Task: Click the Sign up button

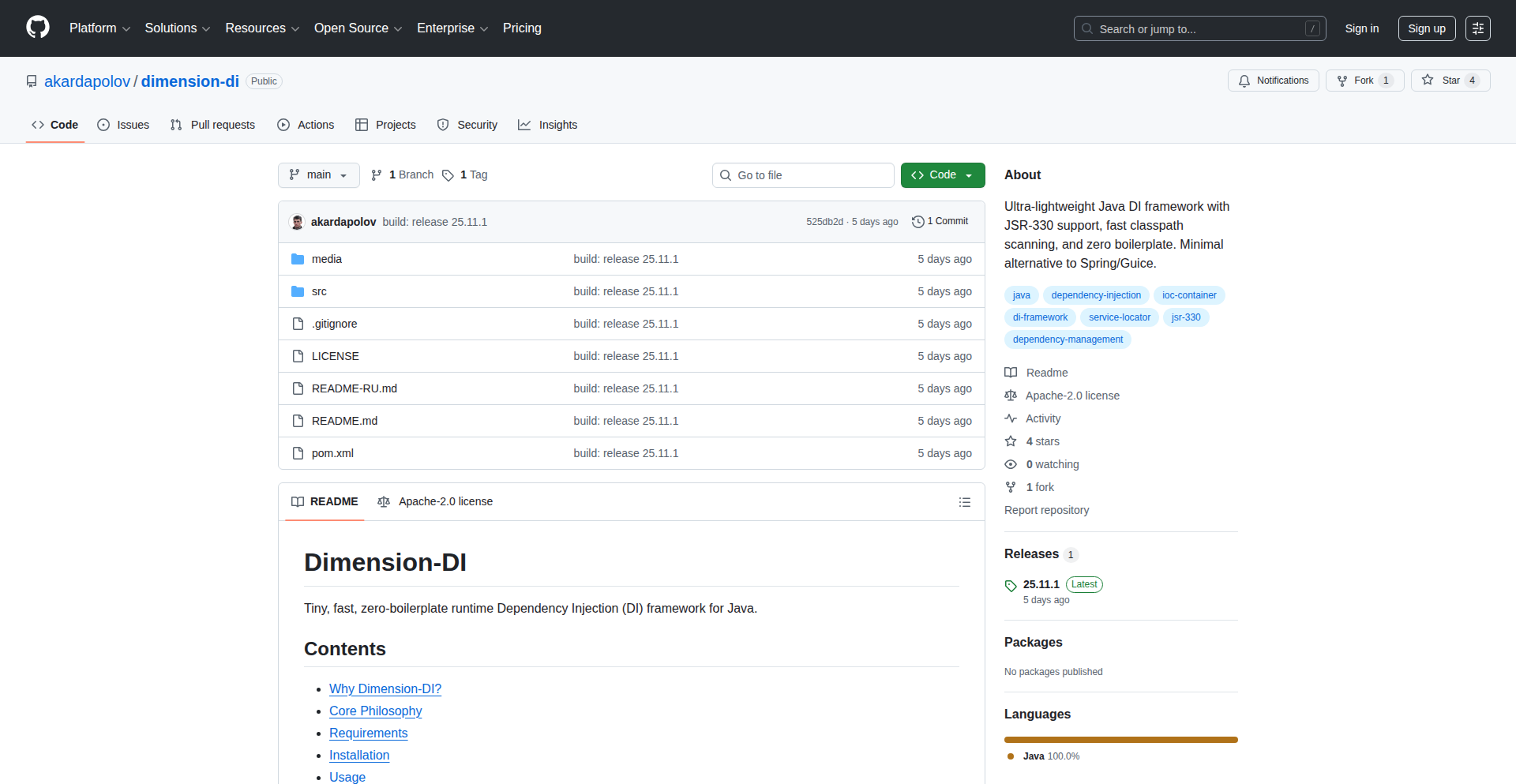Action: tap(1426, 28)
